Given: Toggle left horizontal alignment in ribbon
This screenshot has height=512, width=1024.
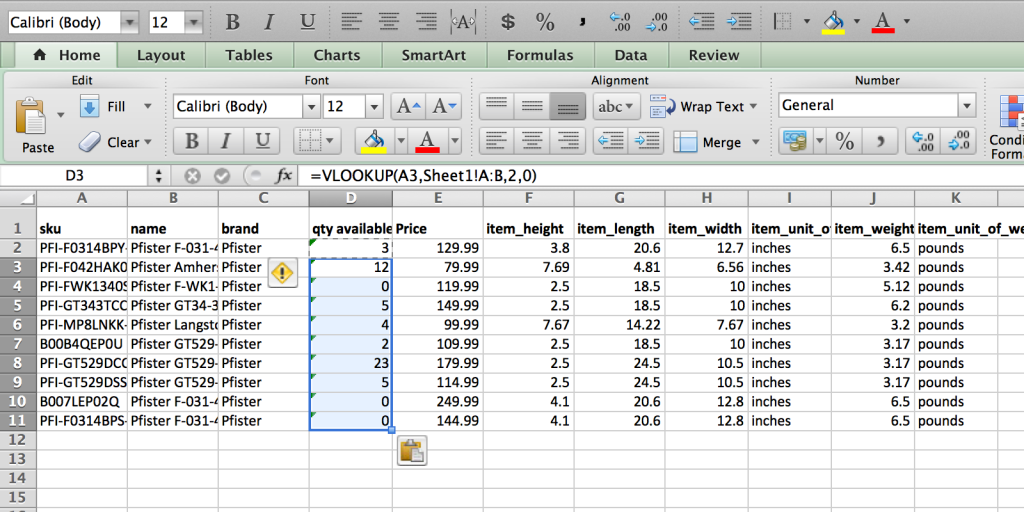Looking at the screenshot, I should click(x=497, y=141).
